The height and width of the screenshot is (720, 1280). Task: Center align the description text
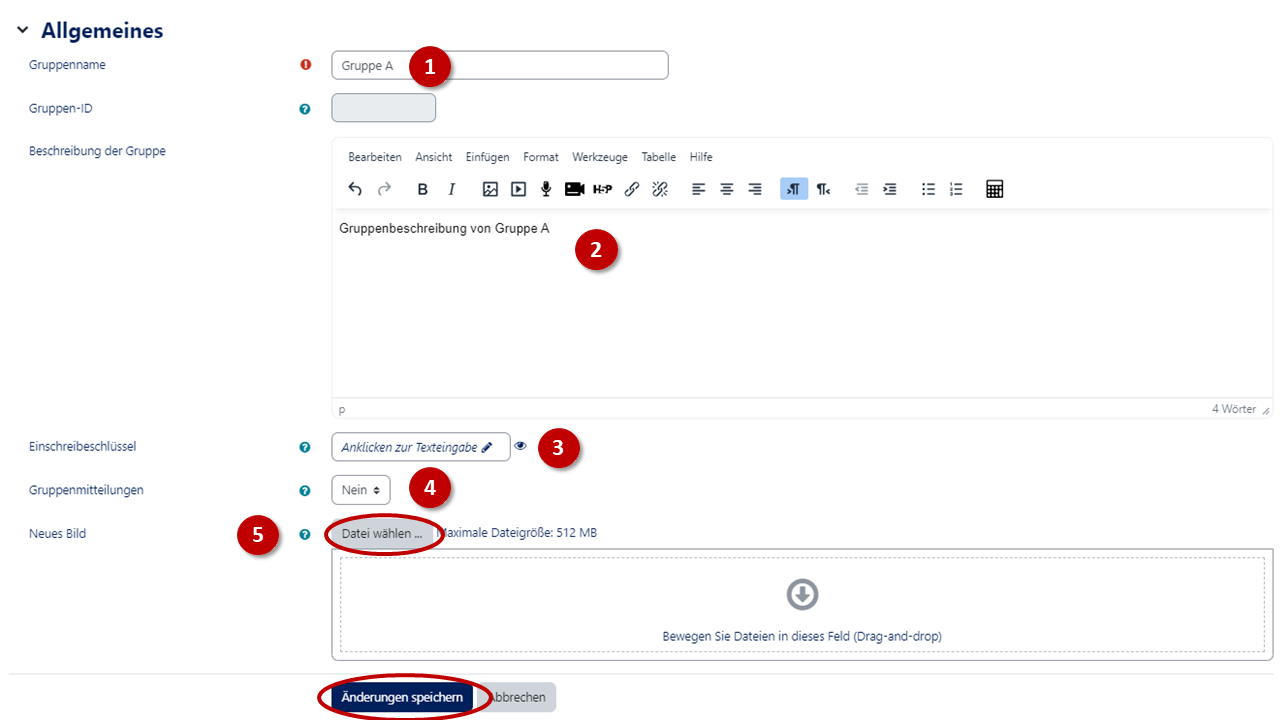[727, 189]
